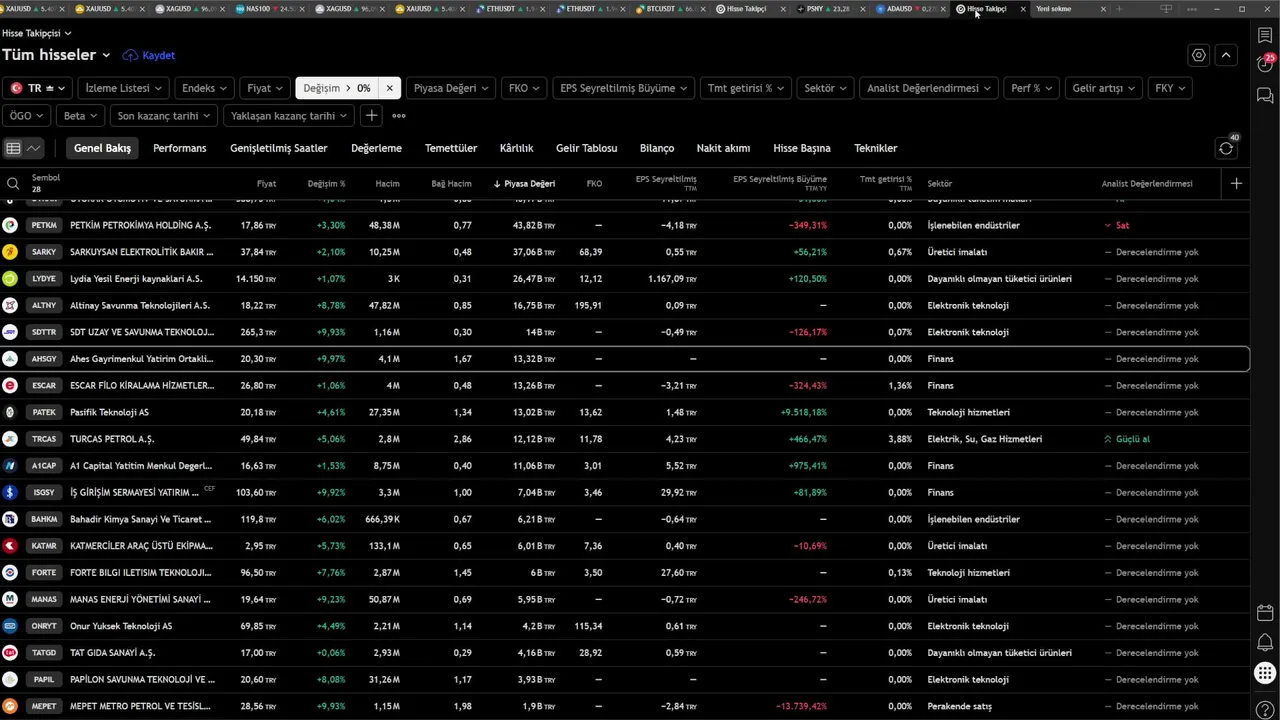Expand the Sektör filter dropdown

(825, 88)
